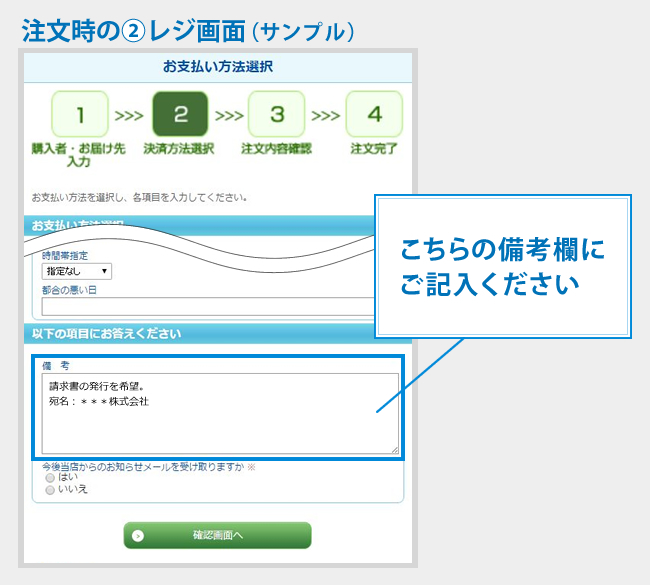This screenshot has height=585, width=650.
Task: Click the 都合の悪い日 input field
Action: (x=208, y=307)
